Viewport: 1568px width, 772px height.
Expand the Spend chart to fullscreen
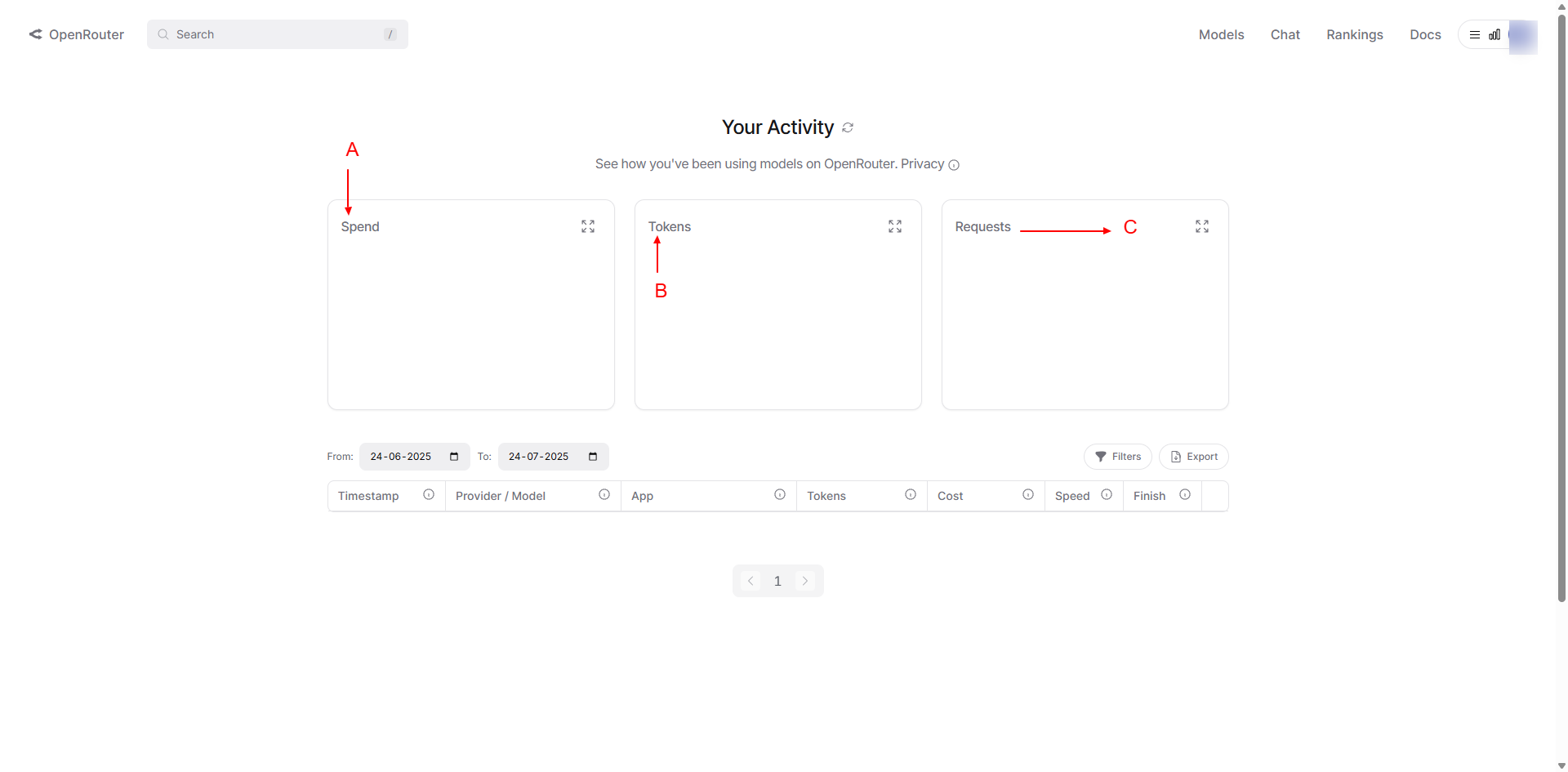click(x=588, y=226)
